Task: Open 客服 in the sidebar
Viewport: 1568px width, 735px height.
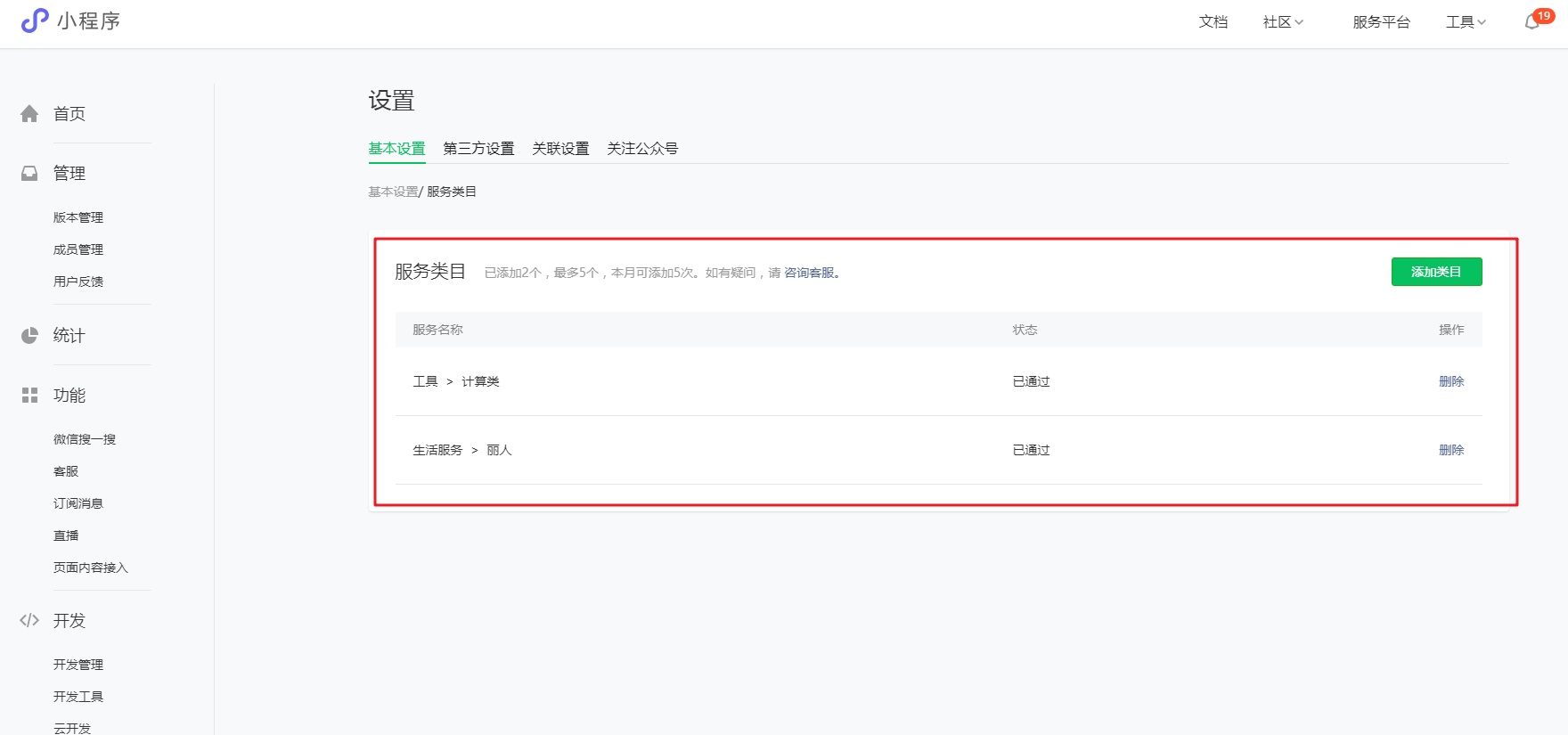Action: click(66, 471)
